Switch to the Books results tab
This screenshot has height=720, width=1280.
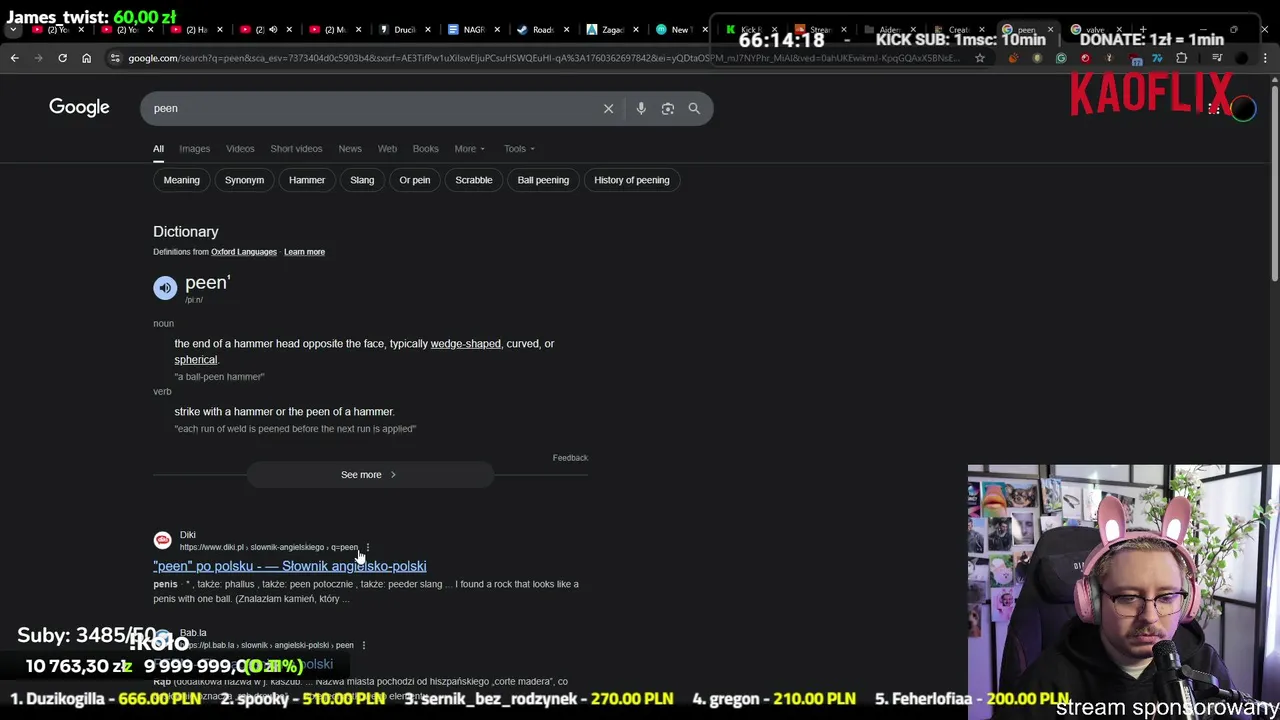(425, 148)
